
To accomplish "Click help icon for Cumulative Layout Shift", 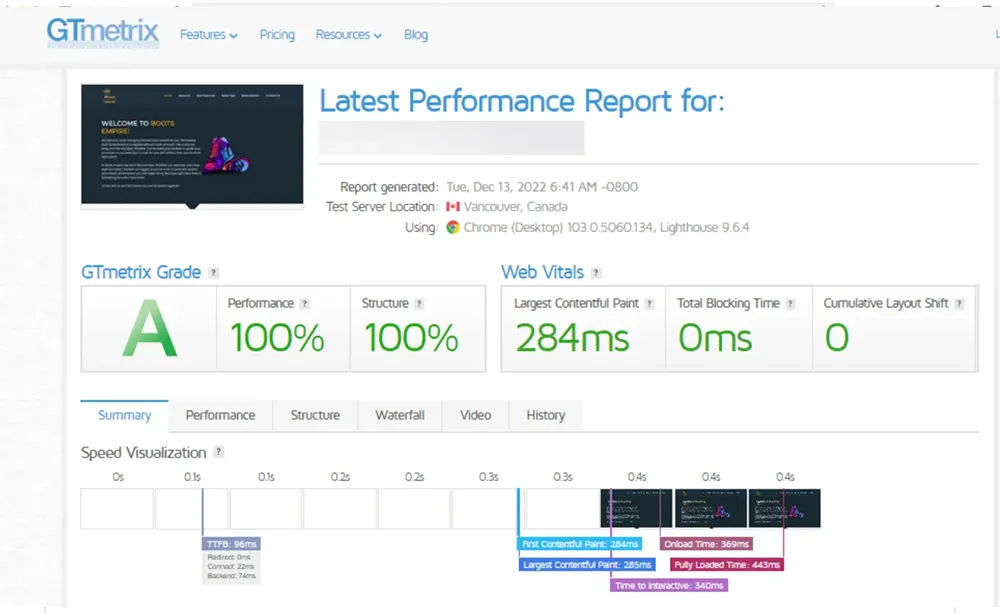I will 959,304.
